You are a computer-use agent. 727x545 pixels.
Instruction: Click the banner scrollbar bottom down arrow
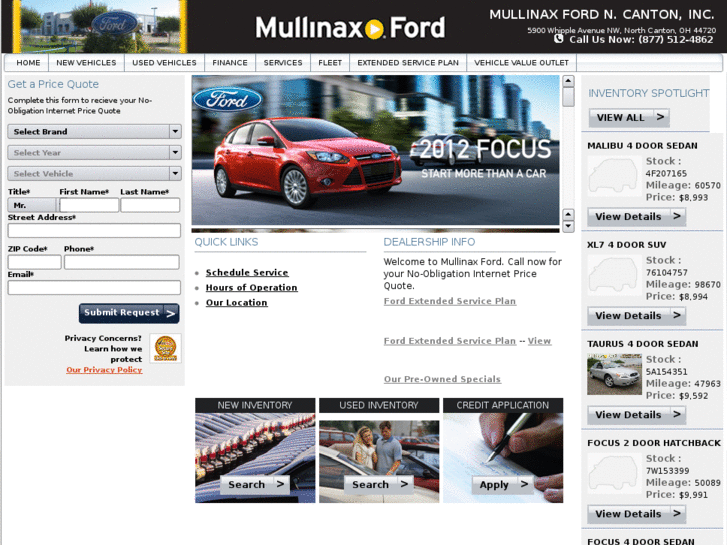568,226
